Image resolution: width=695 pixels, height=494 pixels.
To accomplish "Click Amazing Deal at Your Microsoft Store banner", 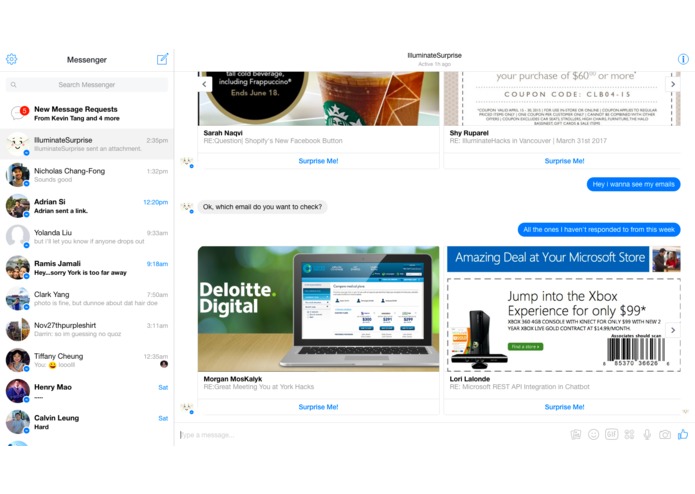I will point(548,259).
